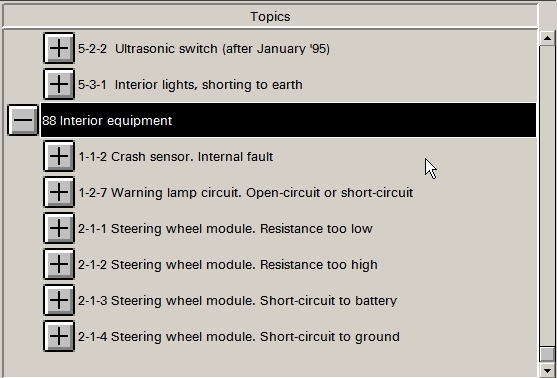The height and width of the screenshot is (378, 557).
Task: Expand 1-1-2 Crash sensor internal fault
Action: pos(59,156)
